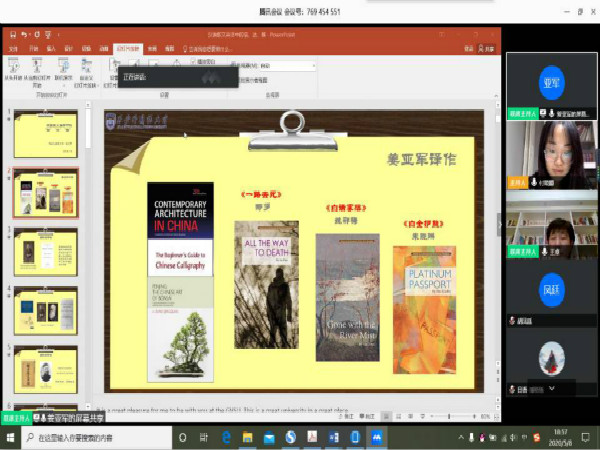The width and height of the screenshot is (600, 450).
Task: Toggle the Notes (备注) button in status bar
Action: tap(346, 416)
